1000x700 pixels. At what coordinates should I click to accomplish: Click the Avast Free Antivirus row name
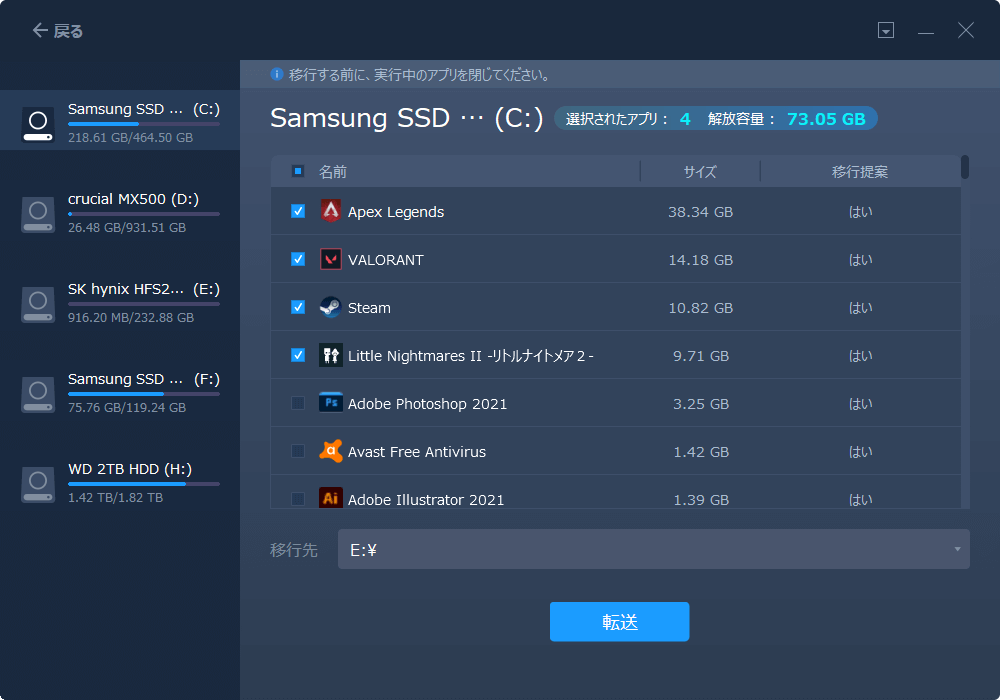pos(417,452)
